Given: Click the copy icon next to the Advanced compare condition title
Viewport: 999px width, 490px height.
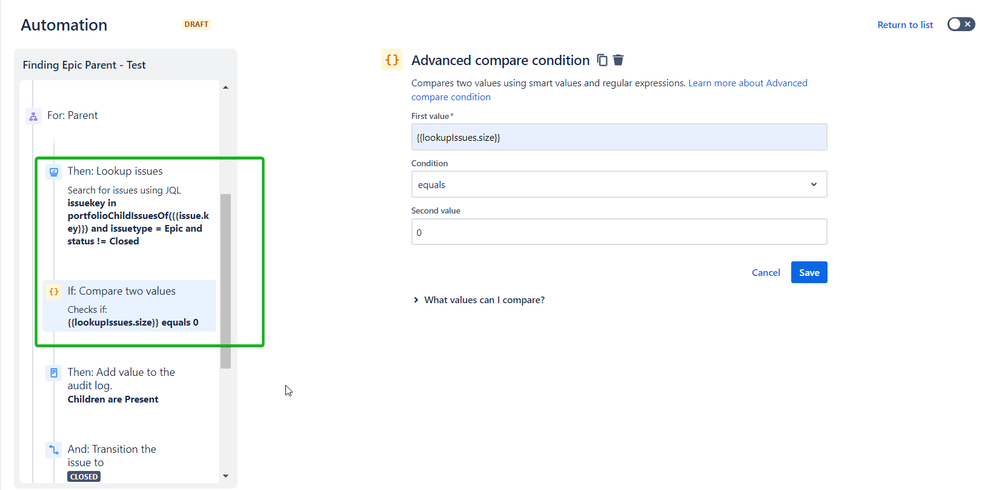Looking at the screenshot, I should point(602,60).
